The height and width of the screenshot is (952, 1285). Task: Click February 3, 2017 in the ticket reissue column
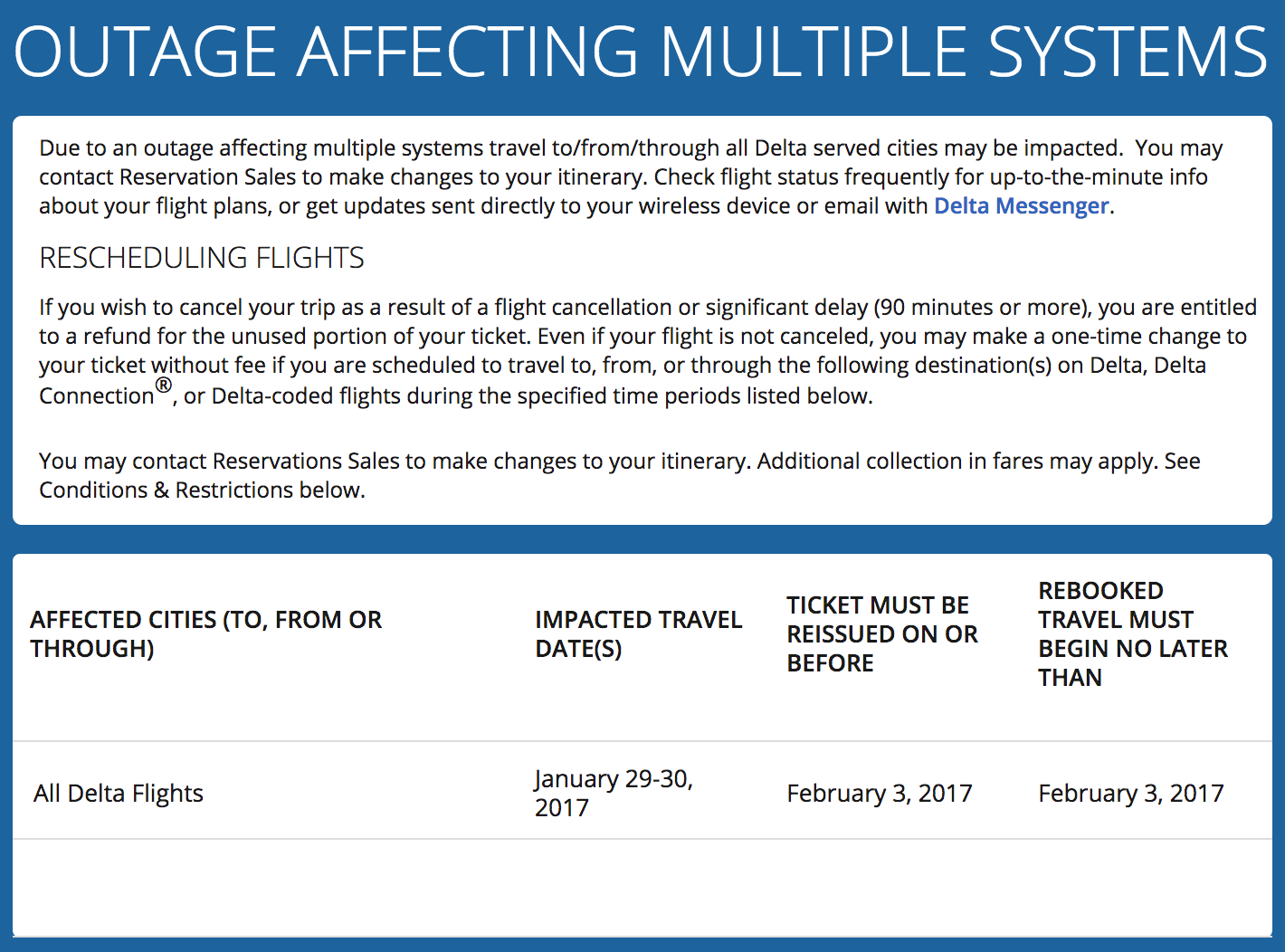[879, 794]
